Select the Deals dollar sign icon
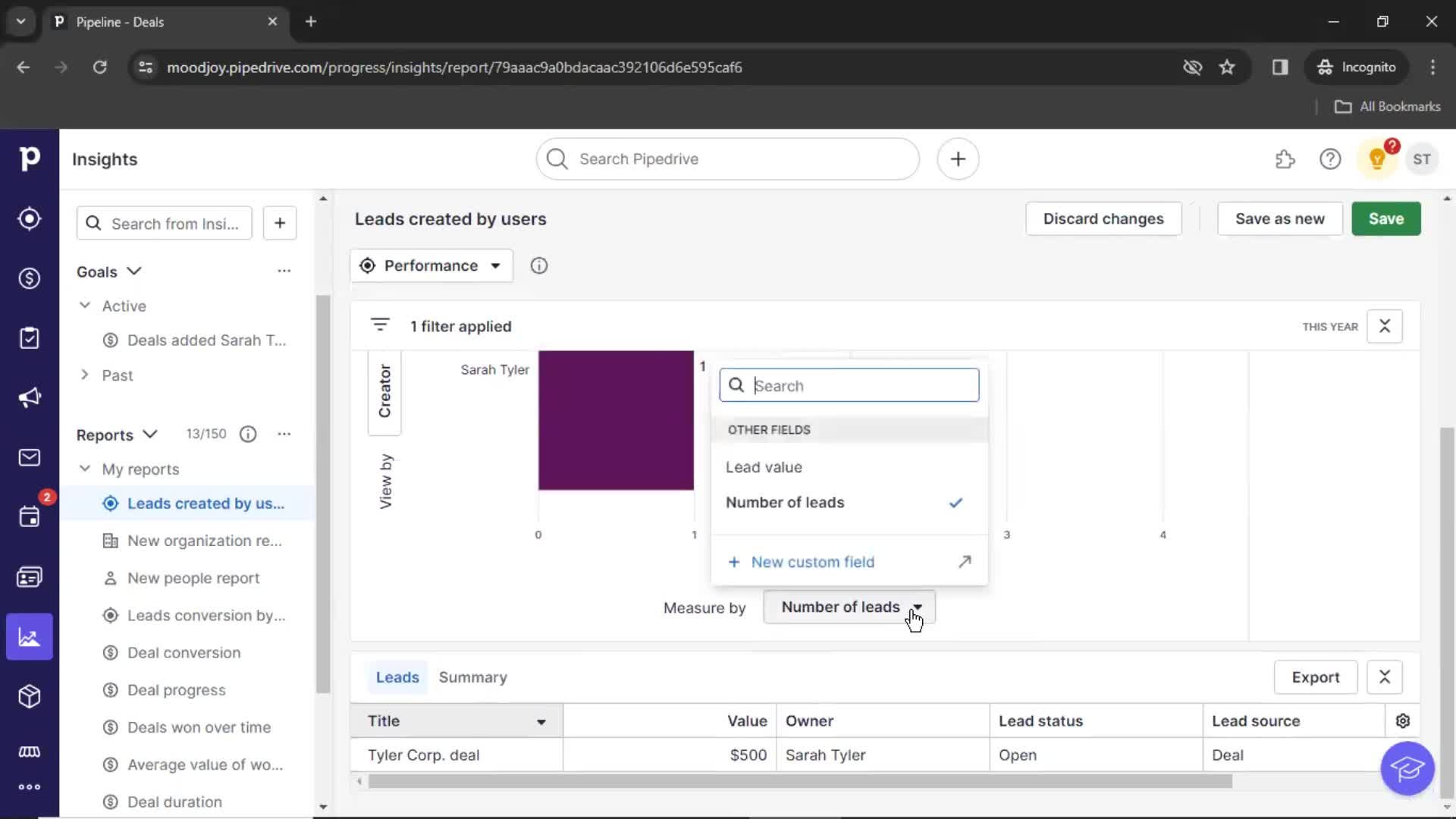1456x819 pixels. pos(29,278)
